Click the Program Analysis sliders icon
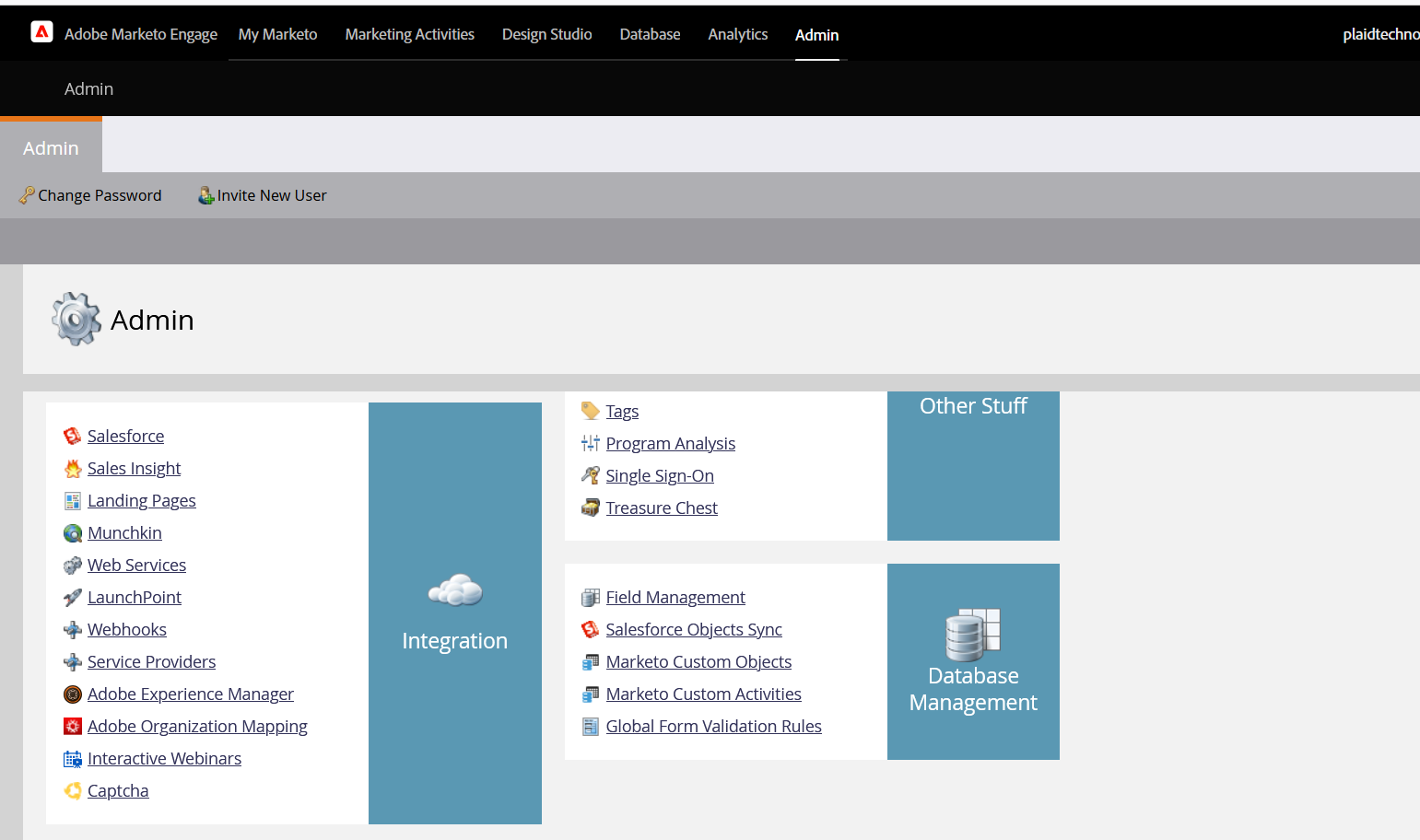 tap(591, 443)
